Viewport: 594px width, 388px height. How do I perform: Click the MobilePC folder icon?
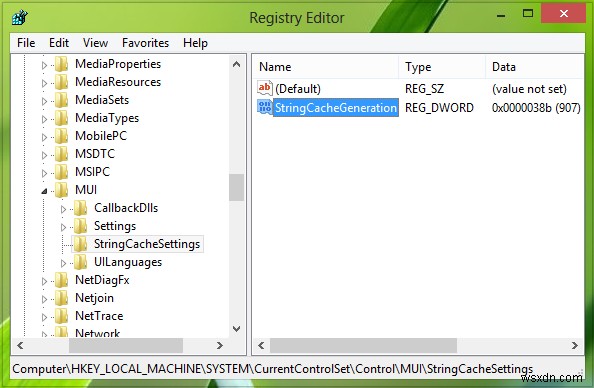tap(61, 136)
